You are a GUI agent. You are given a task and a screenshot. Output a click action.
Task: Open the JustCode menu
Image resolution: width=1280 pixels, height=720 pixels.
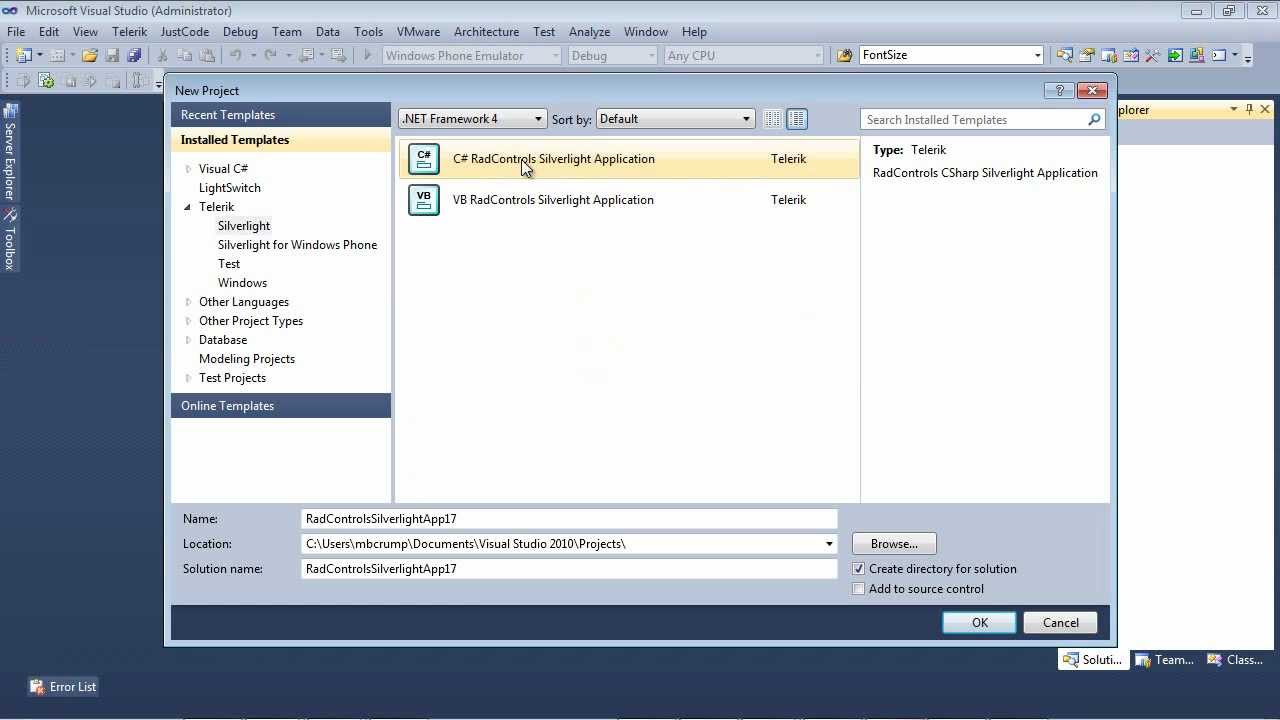185,32
